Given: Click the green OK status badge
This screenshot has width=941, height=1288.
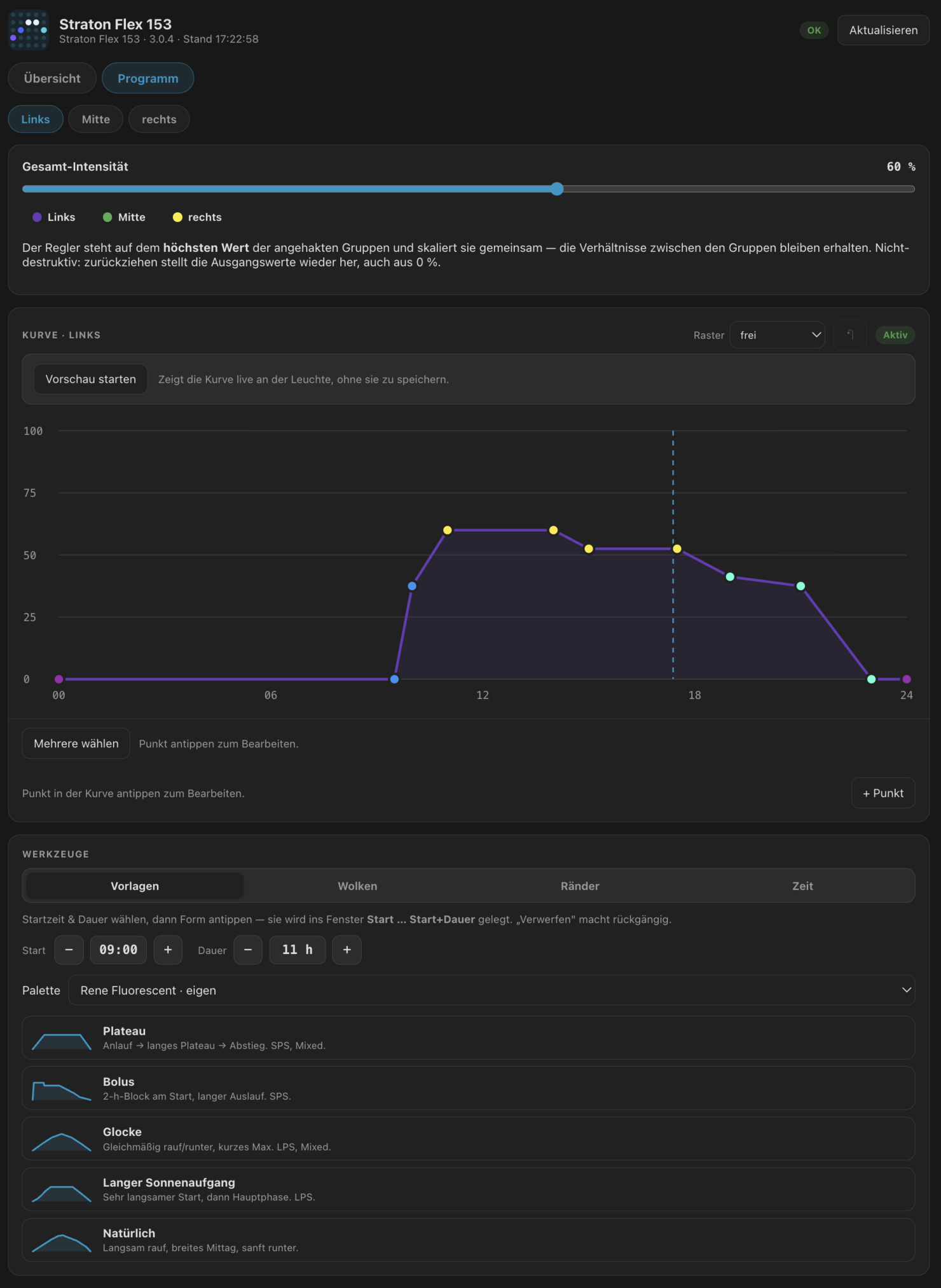Looking at the screenshot, I should coord(814,30).
